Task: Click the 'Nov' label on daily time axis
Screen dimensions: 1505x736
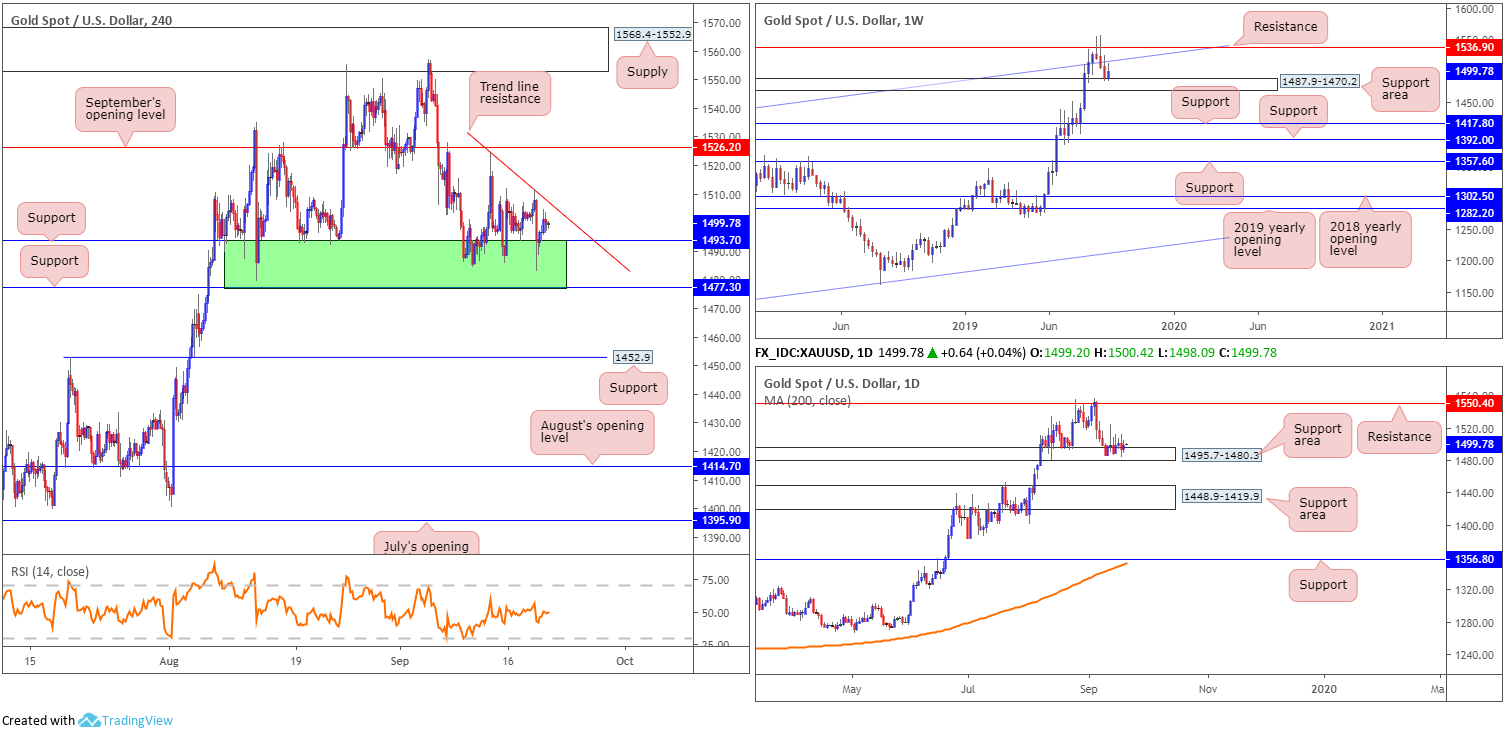Action: pos(1207,689)
